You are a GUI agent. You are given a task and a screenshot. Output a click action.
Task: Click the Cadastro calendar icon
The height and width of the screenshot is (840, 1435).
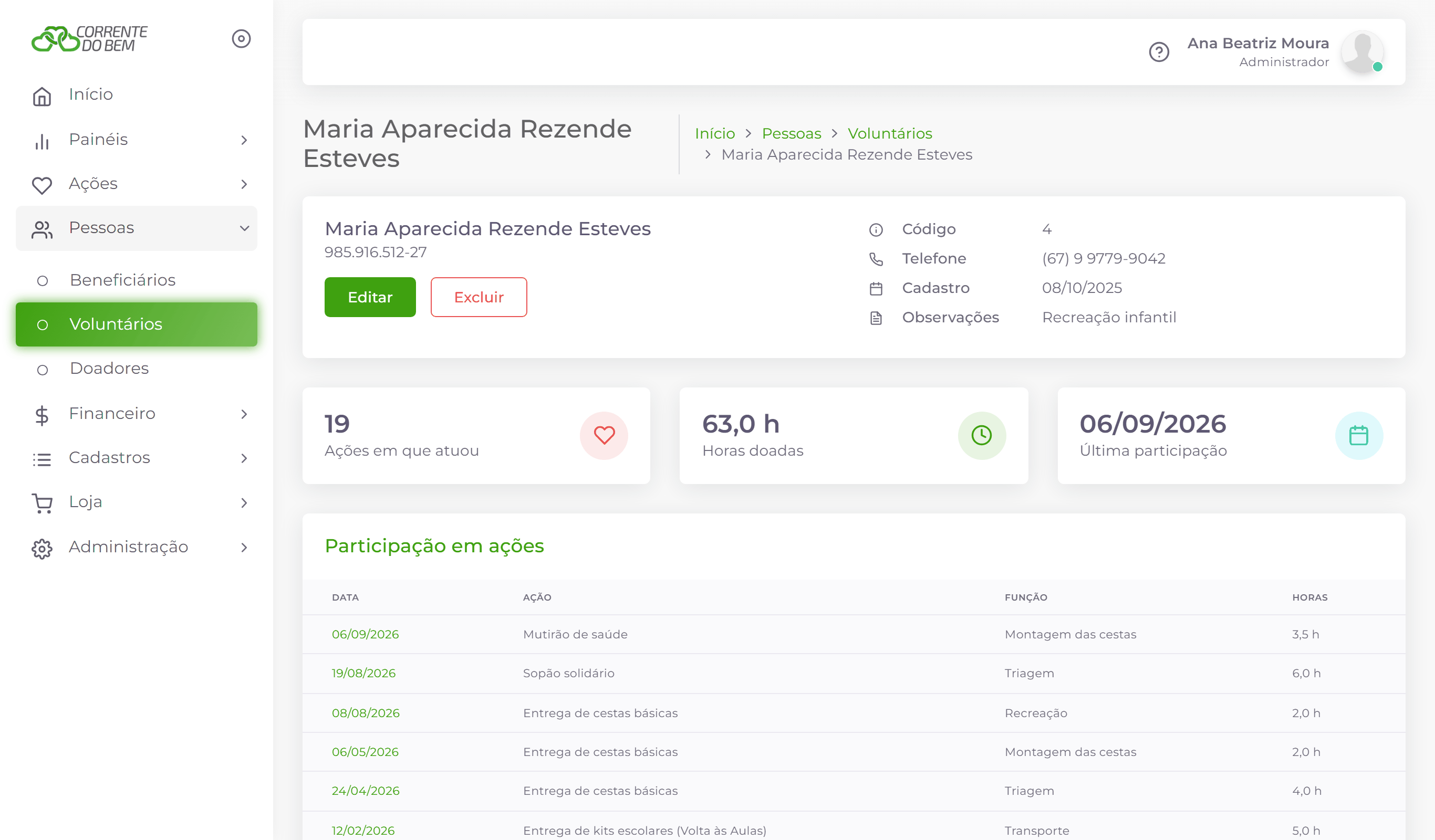[x=876, y=289]
